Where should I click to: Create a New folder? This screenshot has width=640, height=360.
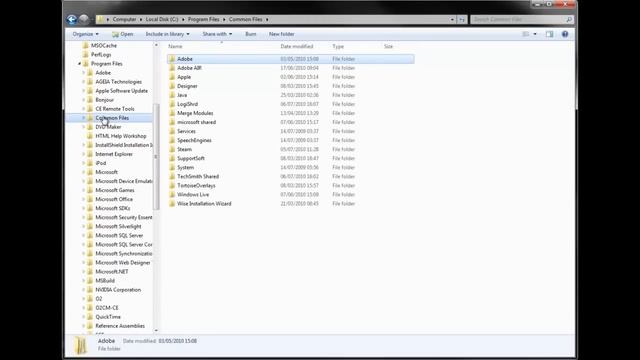point(282,34)
